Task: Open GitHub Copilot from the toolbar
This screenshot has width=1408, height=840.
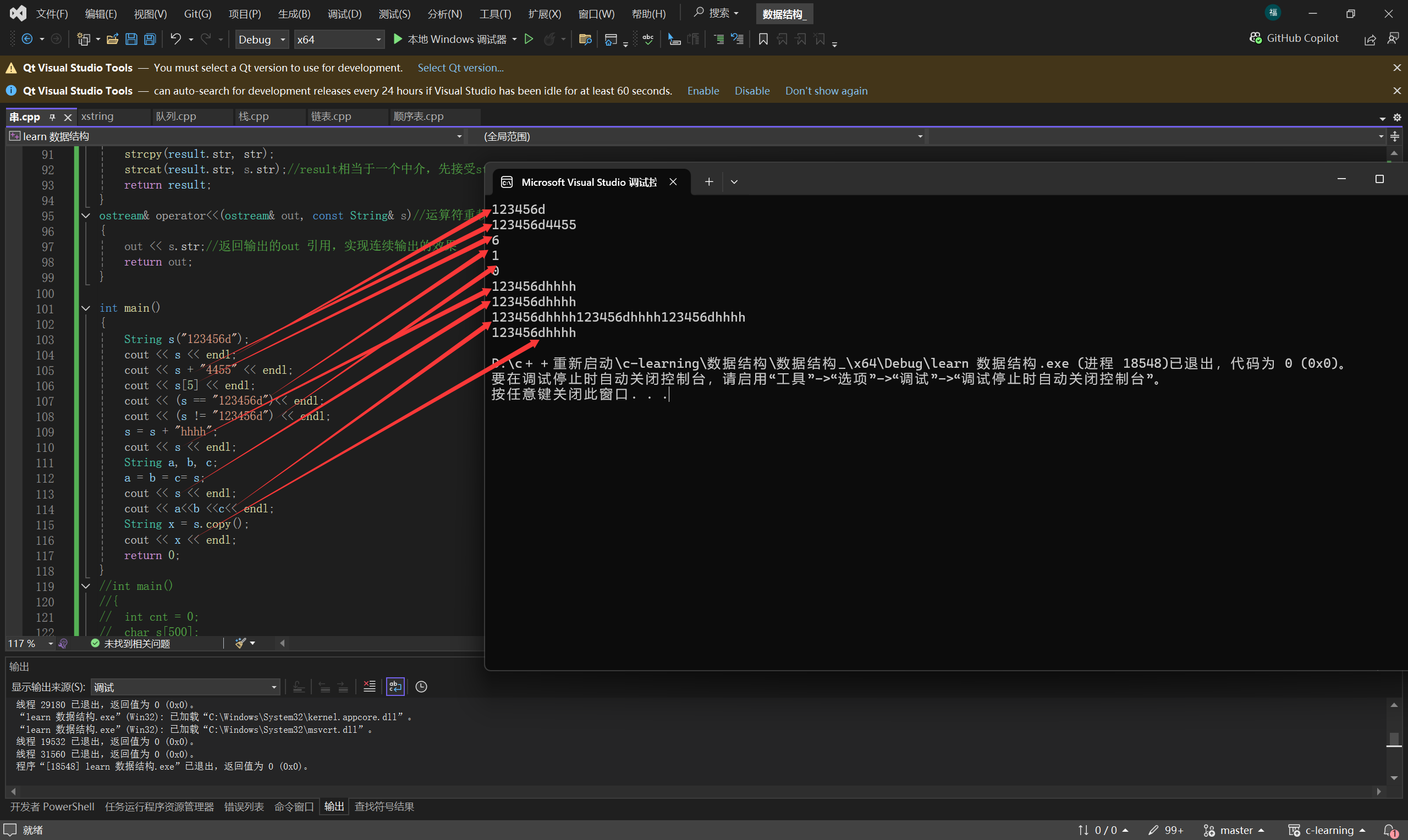Action: tap(1294, 38)
